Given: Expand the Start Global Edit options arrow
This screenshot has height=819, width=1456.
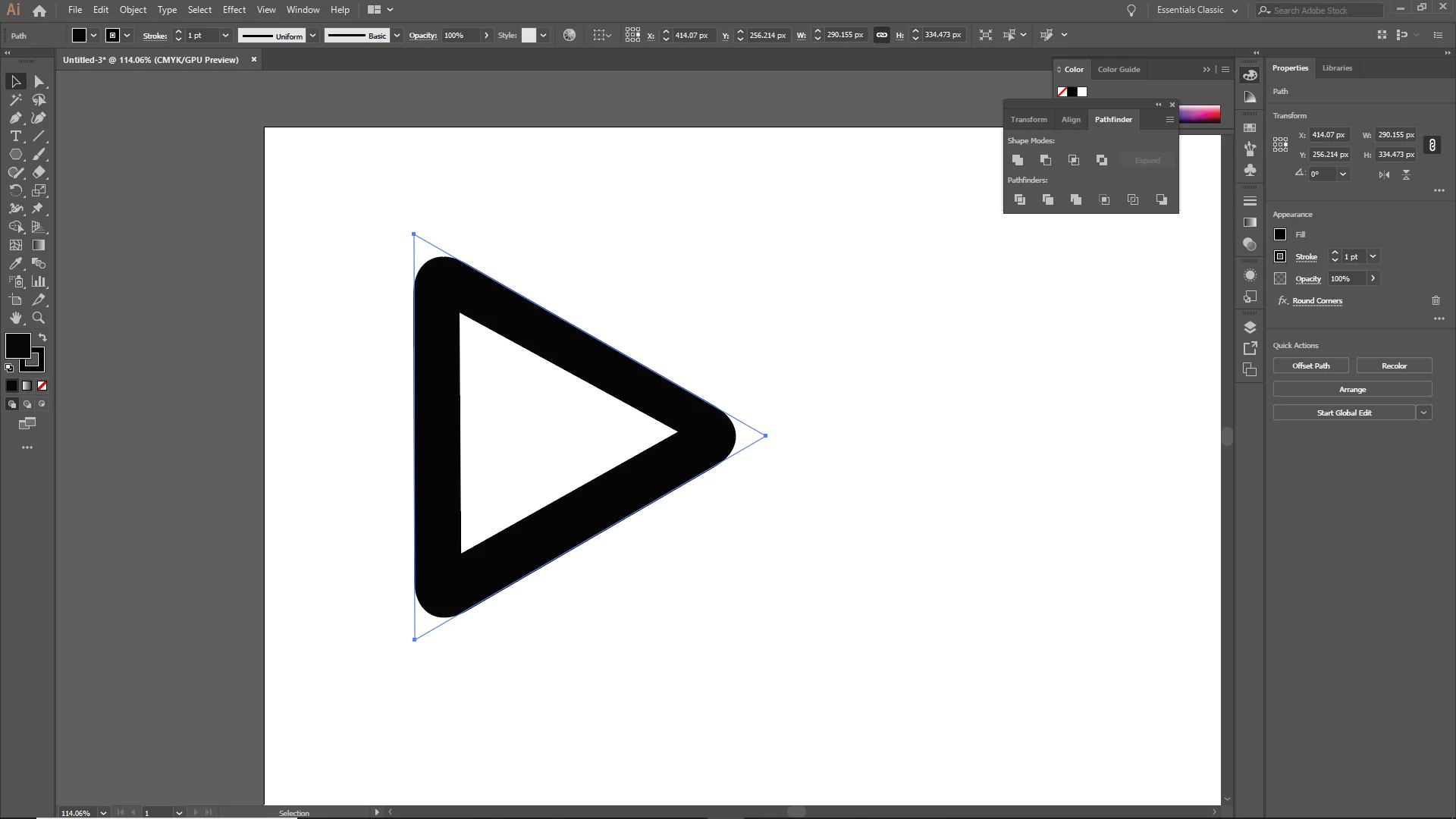Looking at the screenshot, I should click(1423, 413).
